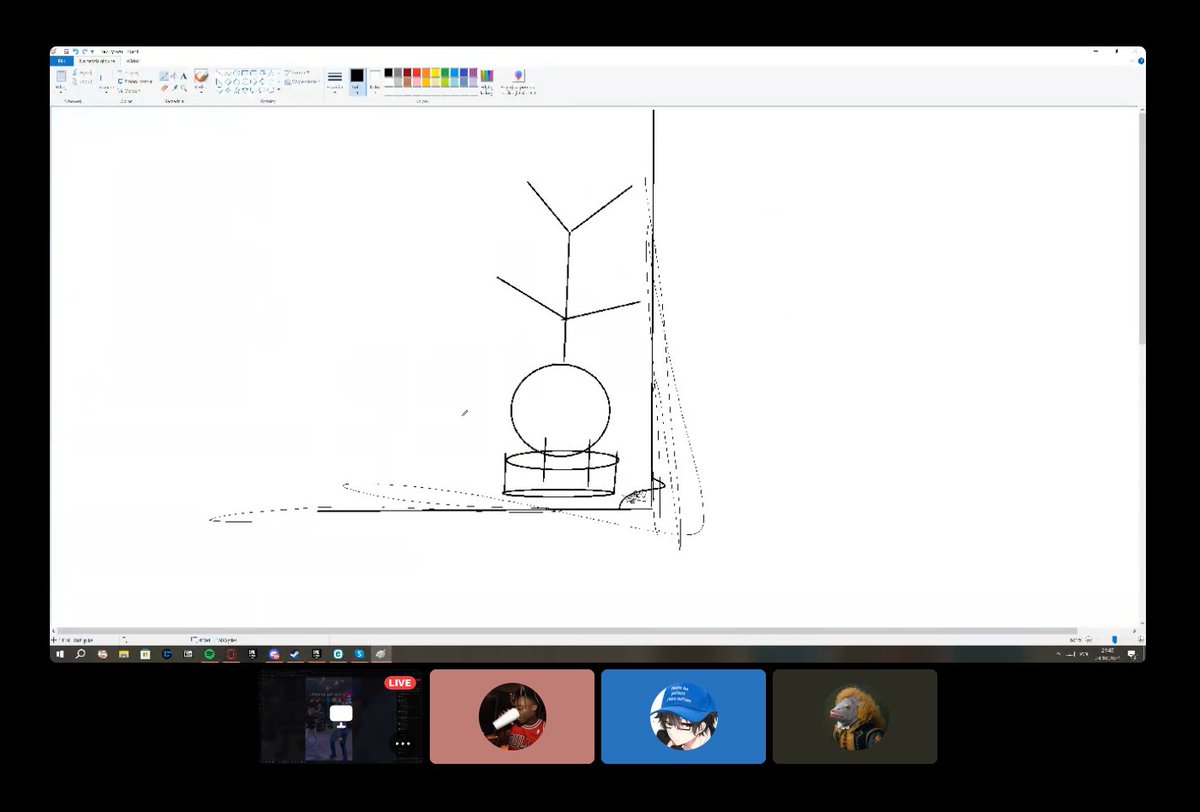
Task: Expand the Select tool dropdown arrow
Action: (106, 92)
